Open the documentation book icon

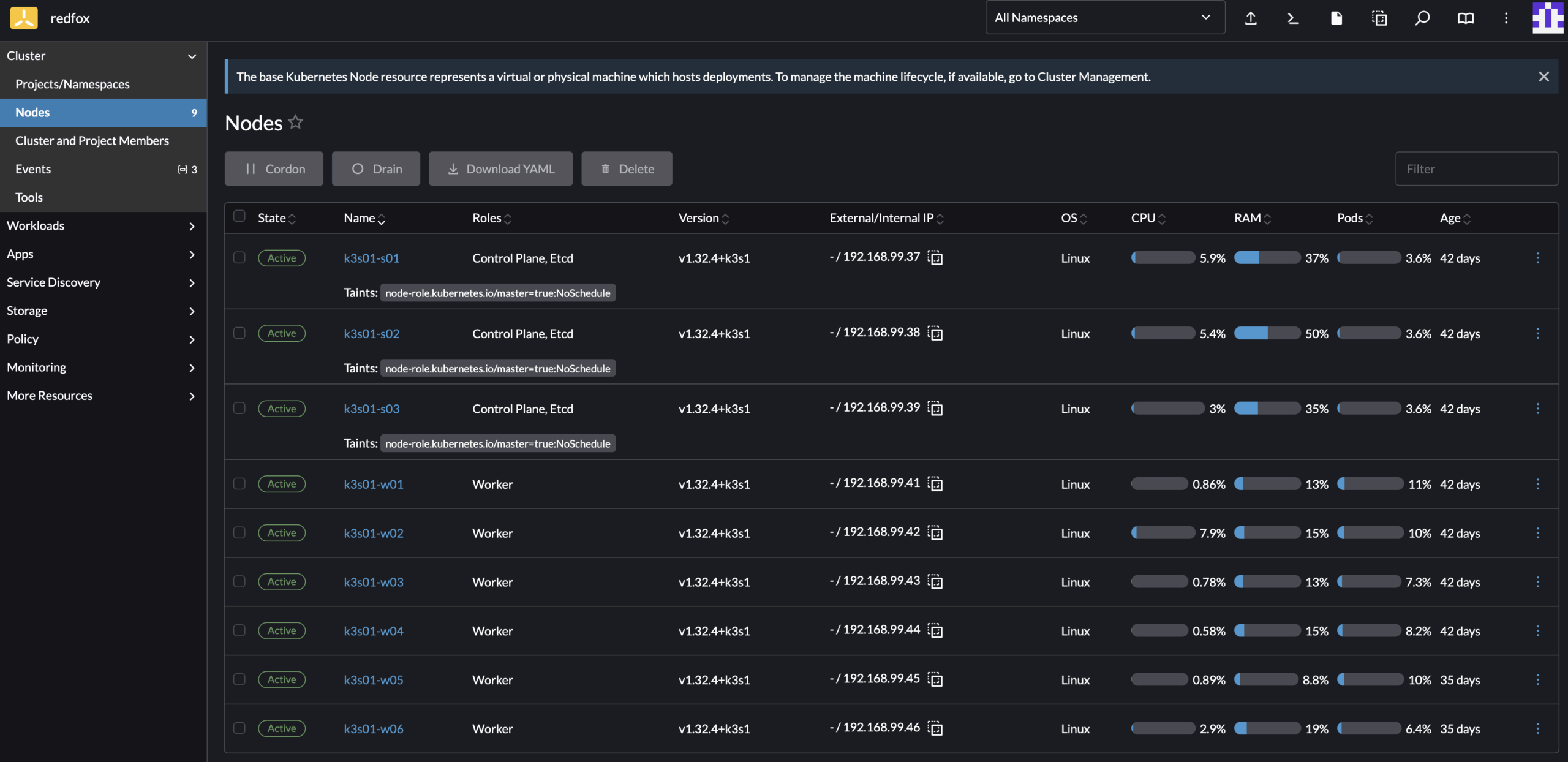click(1466, 18)
